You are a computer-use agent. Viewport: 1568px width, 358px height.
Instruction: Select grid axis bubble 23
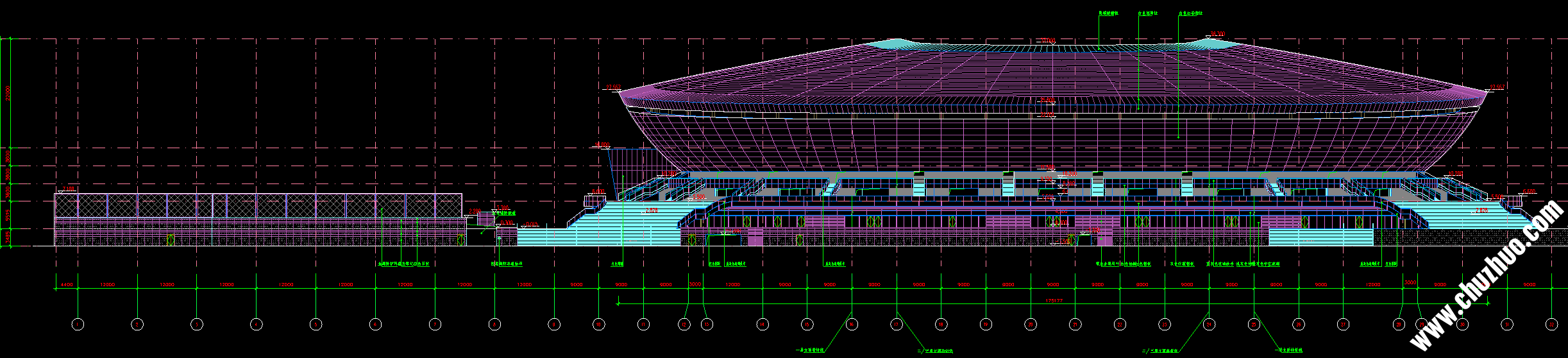click(1165, 325)
